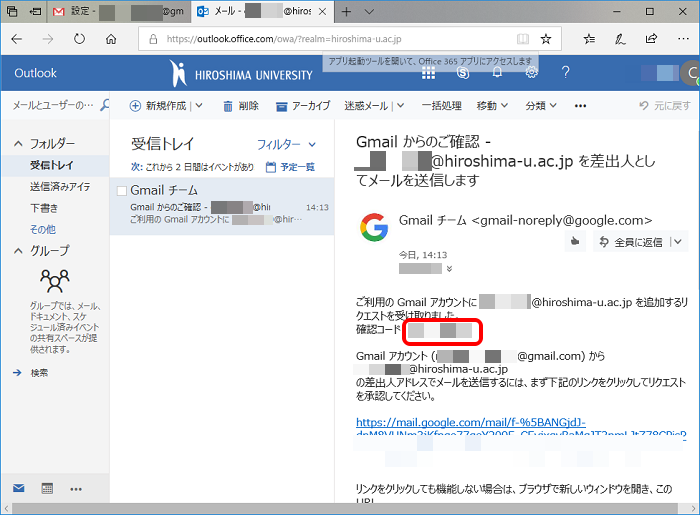Viewport: 700px width, 515px height.
Task: Open the help question mark
Action: pos(565,72)
